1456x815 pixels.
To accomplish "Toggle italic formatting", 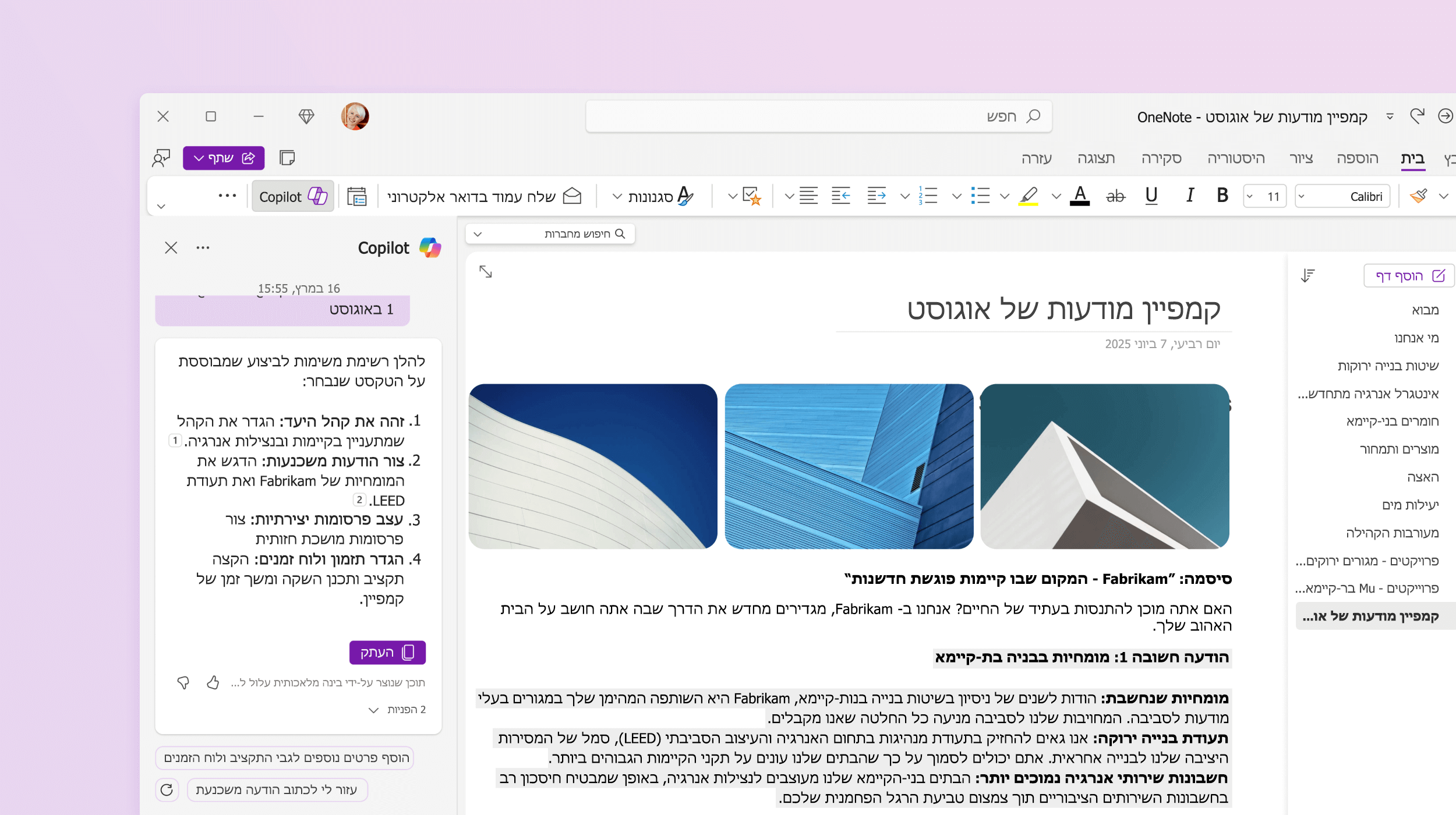I will (x=1189, y=196).
